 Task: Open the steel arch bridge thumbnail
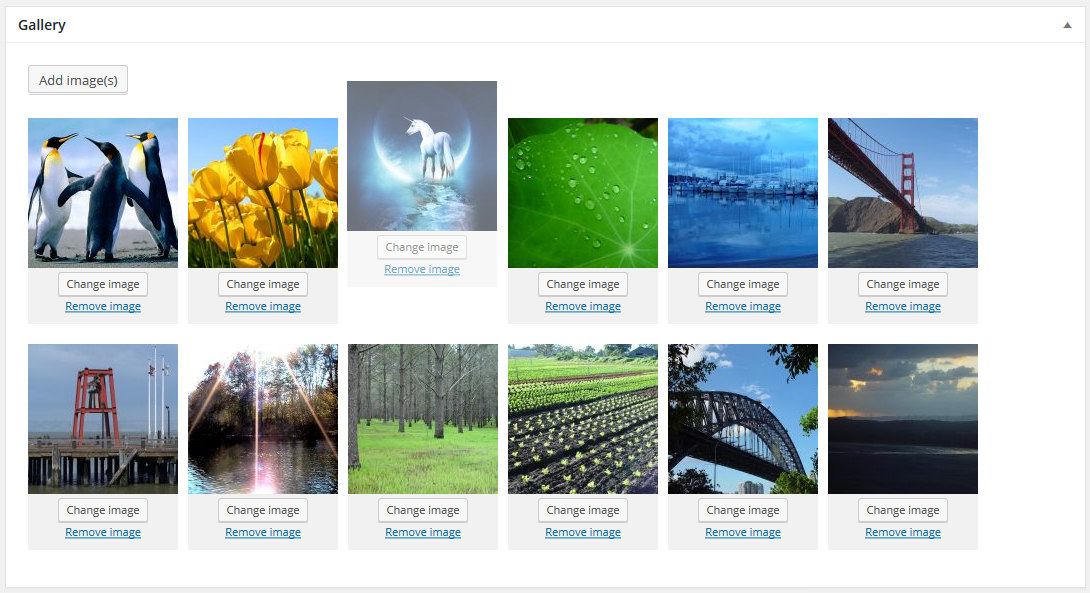742,419
